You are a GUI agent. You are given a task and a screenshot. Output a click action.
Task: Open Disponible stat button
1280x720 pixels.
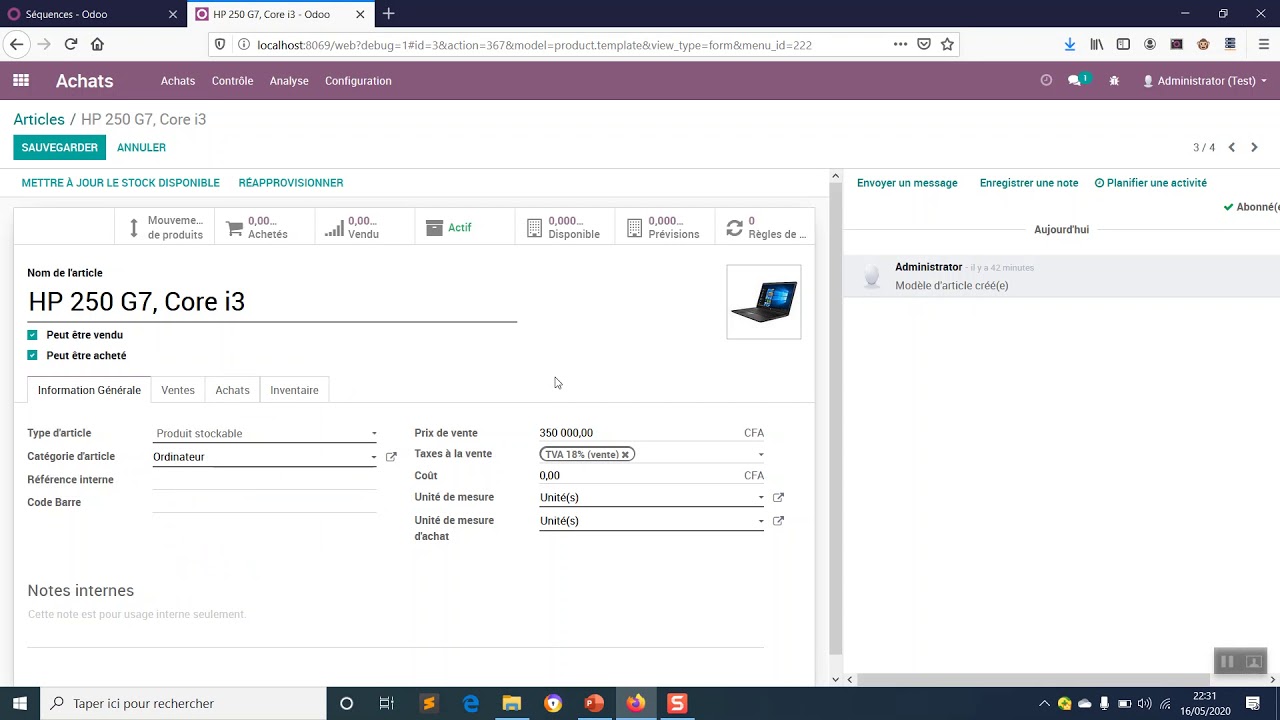pos(565,227)
